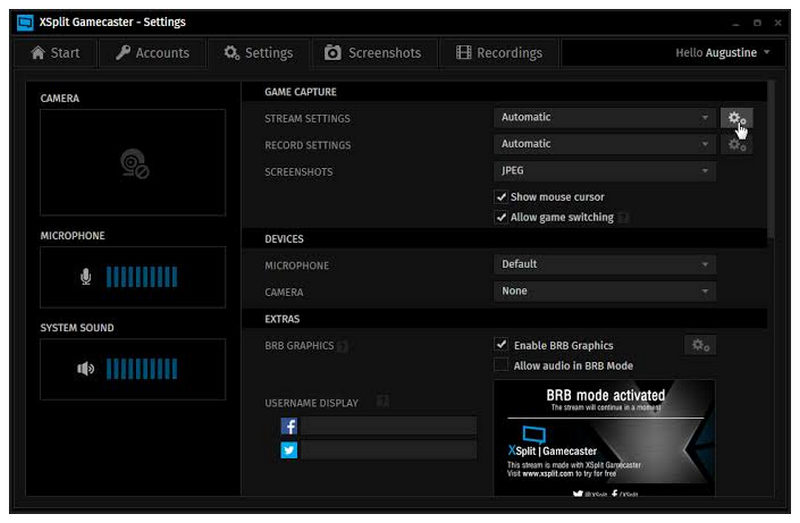
Task: Open BRB Graphics gear settings
Action: tap(700, 345)
